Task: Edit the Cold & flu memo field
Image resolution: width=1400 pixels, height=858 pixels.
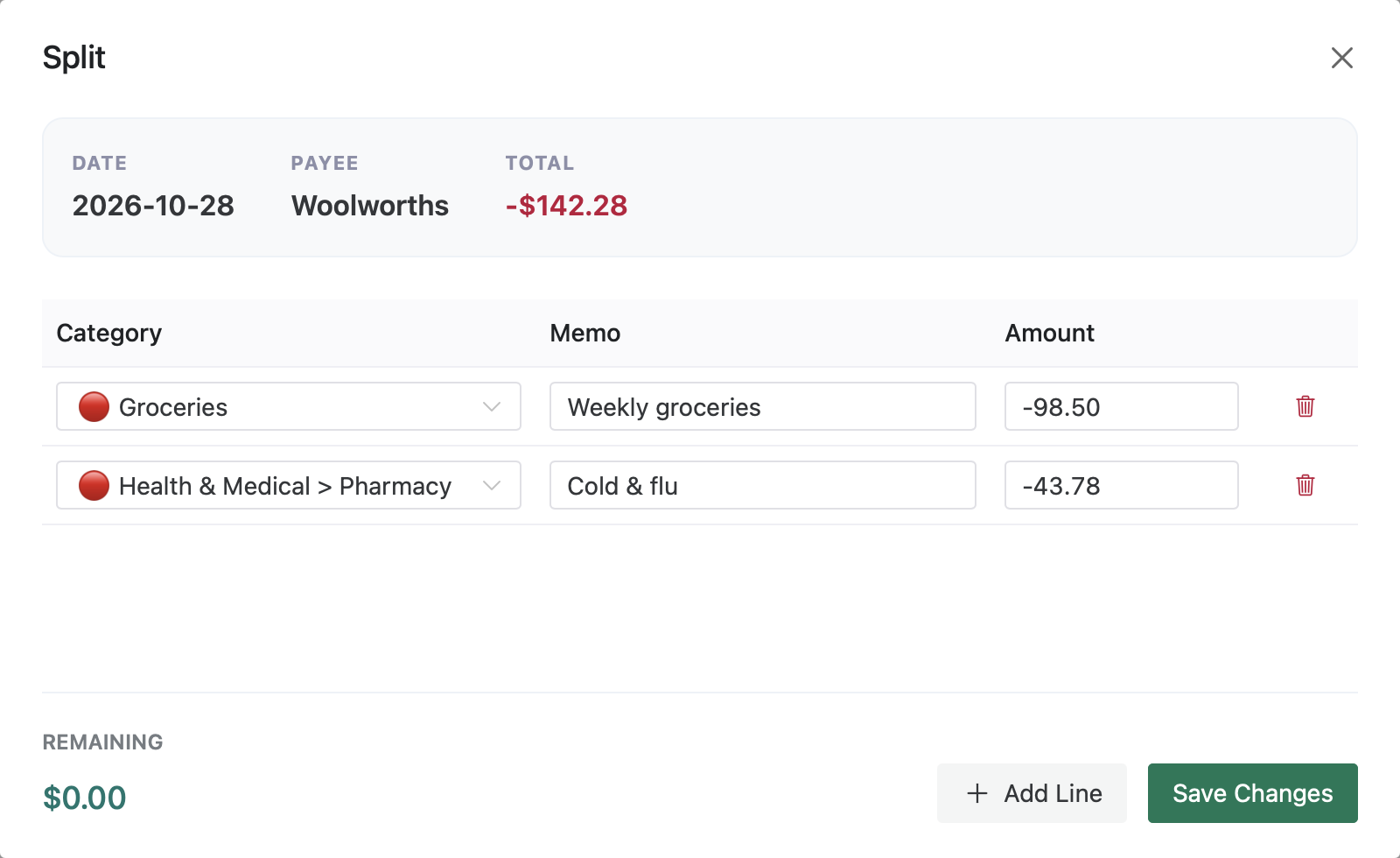Action: tap(762, 485)
